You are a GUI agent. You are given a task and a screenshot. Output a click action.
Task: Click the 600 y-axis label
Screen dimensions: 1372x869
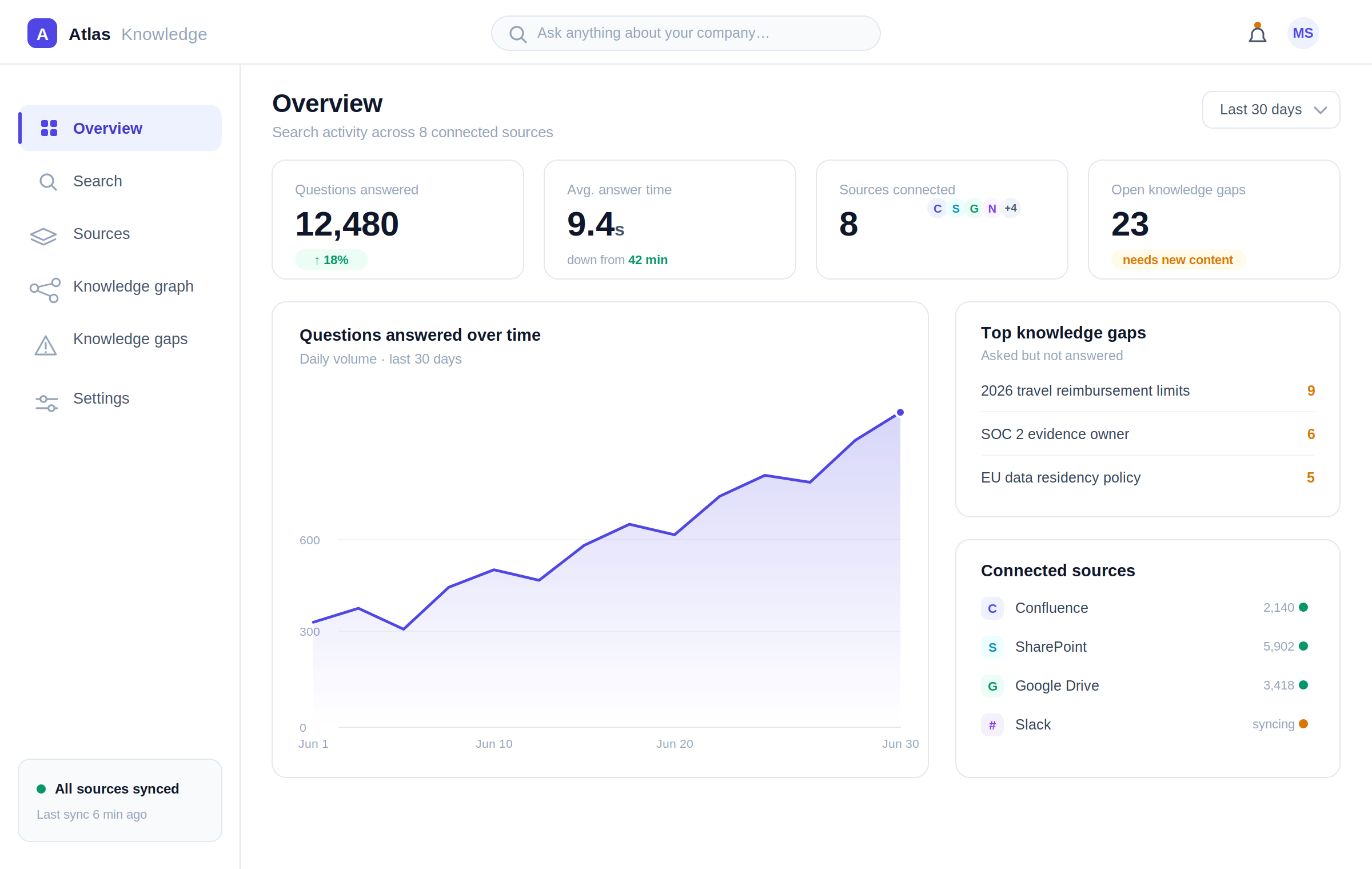click(309, 540)
